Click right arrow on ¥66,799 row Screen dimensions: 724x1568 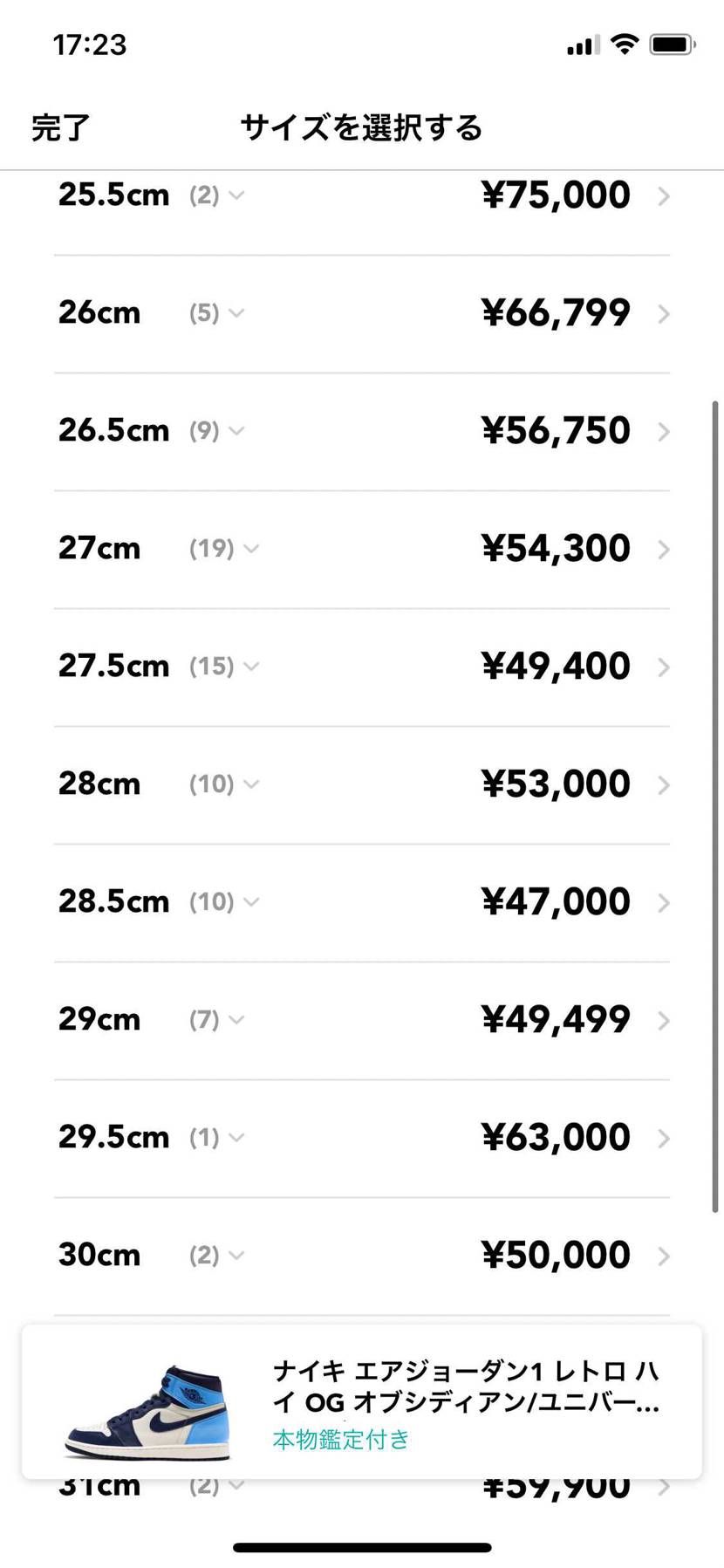pos(664,314)
